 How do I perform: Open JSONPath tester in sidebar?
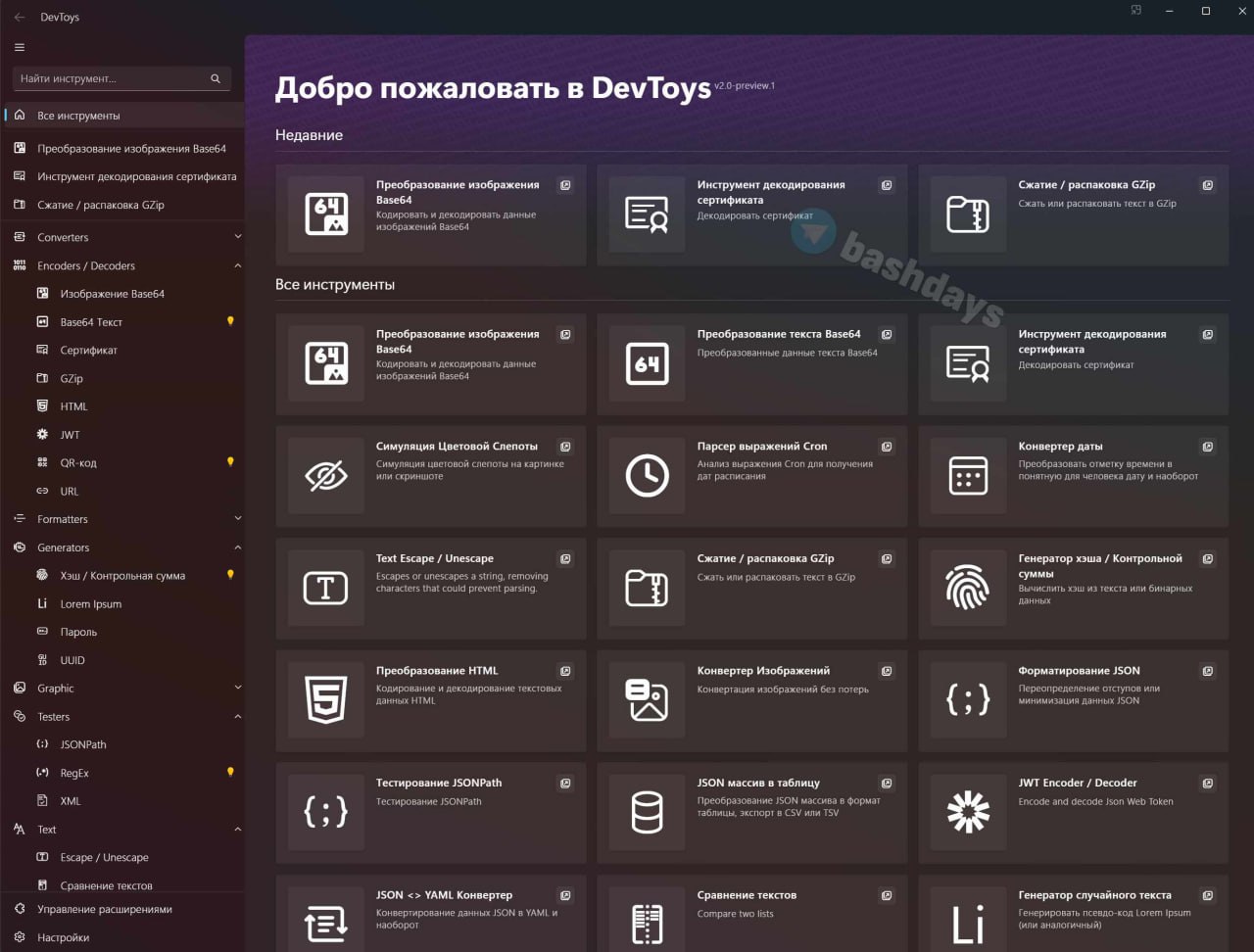point(124,745)
